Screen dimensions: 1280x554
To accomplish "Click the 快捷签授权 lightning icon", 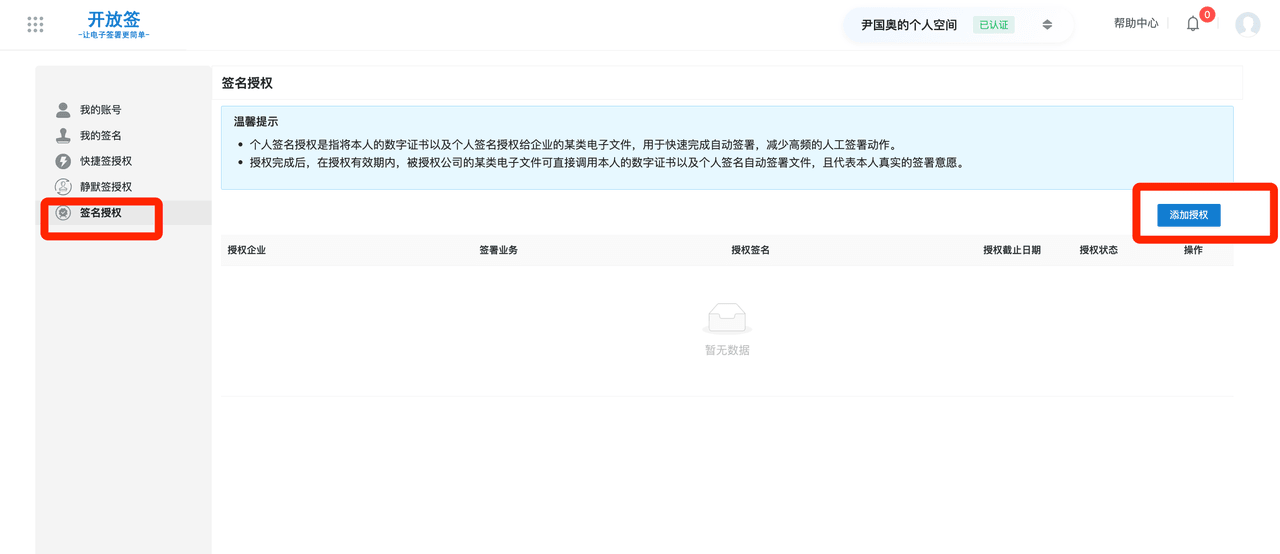I will (x=63, y=161).
